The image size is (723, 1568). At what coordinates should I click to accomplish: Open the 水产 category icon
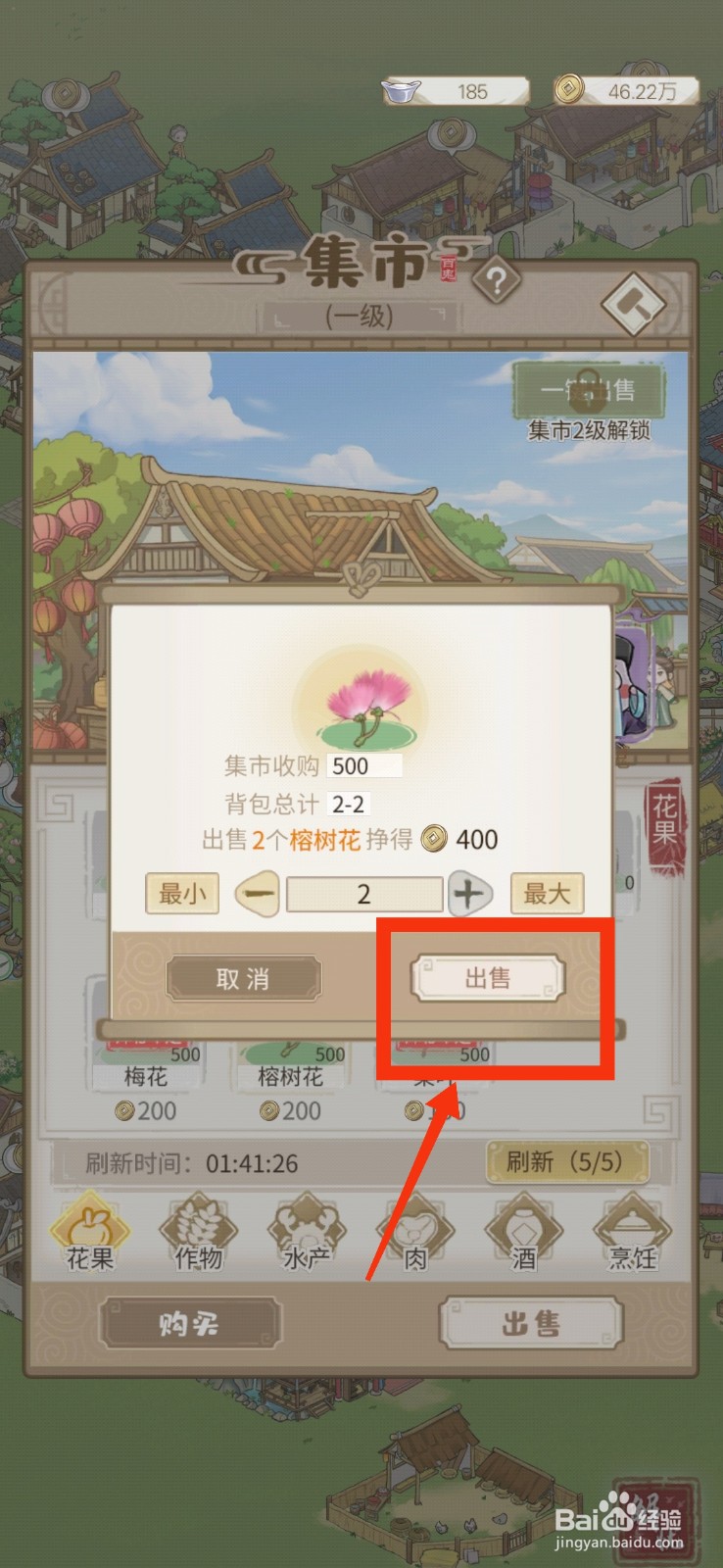tap(307, 1232)
